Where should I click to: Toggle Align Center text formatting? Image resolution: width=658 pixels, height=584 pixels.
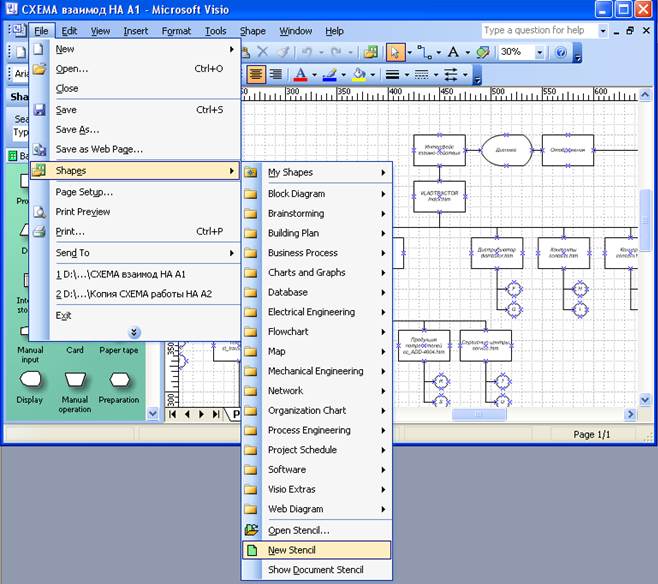256,75
